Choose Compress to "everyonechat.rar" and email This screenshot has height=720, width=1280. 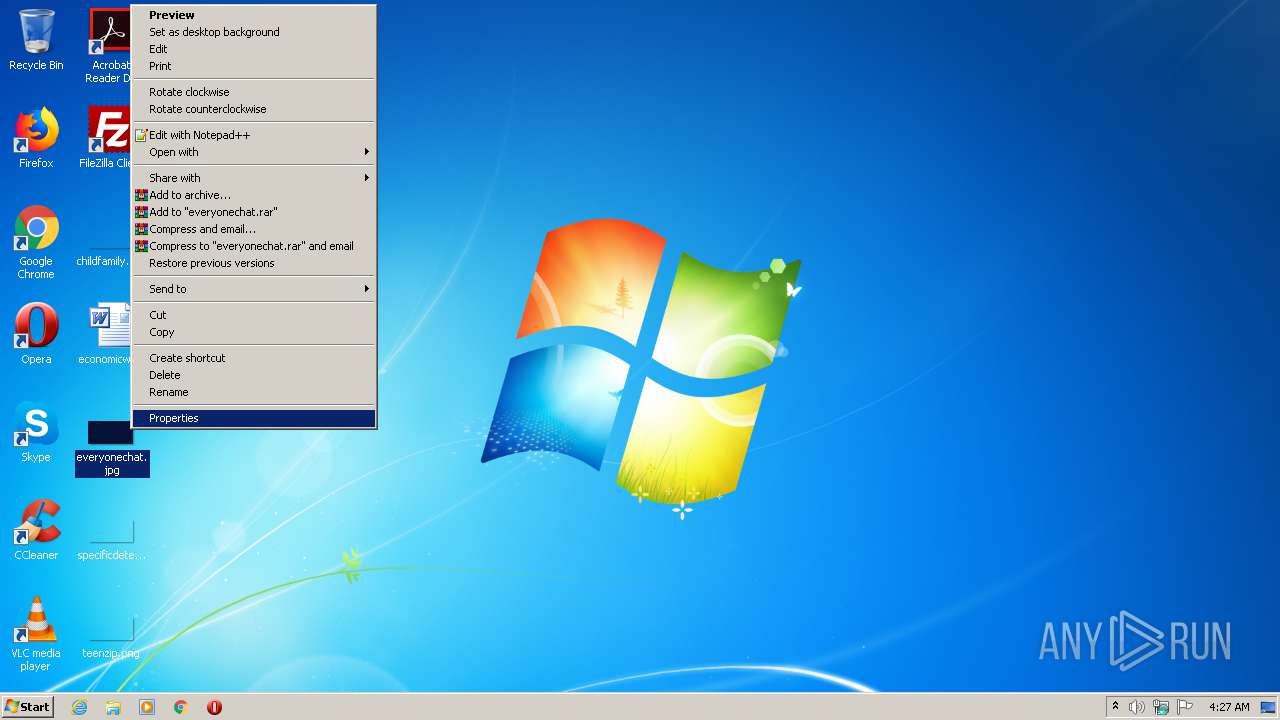point(254,246)
